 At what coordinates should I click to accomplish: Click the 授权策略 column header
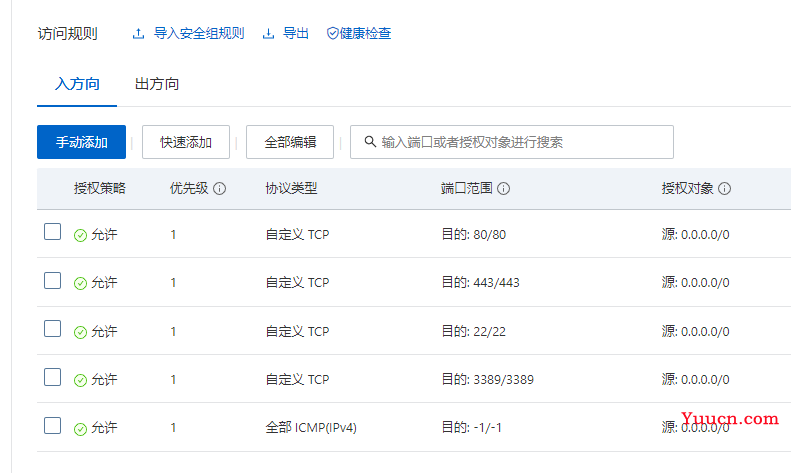tap(99, 189)
